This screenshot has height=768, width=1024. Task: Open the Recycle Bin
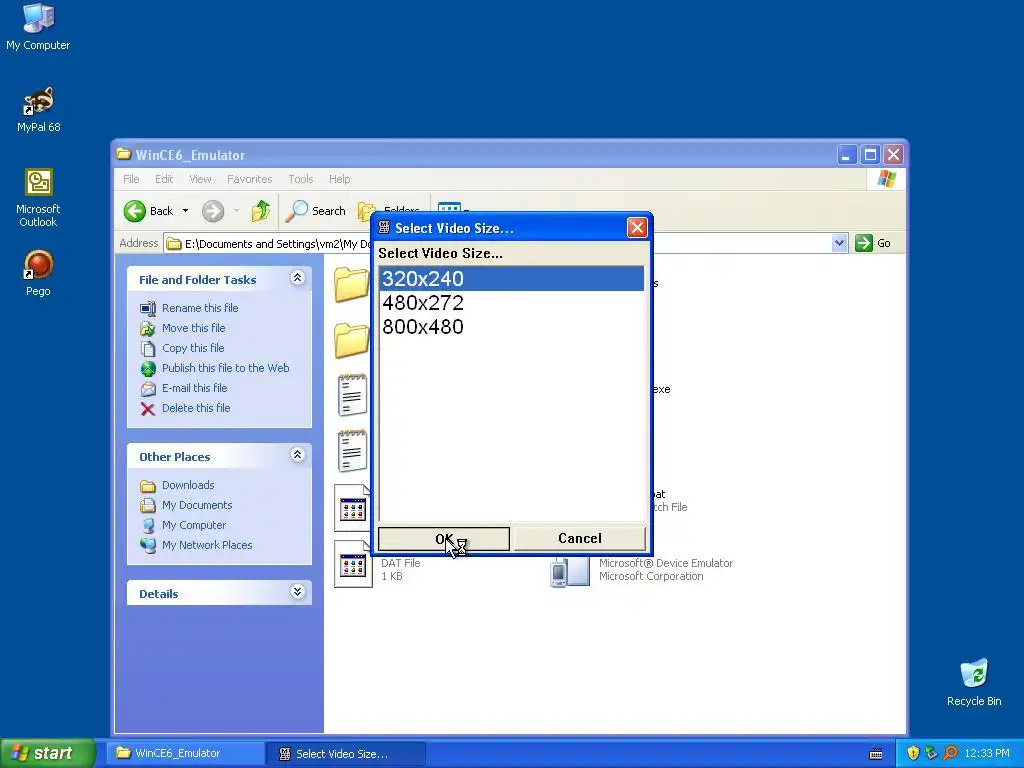coord(974,682)
